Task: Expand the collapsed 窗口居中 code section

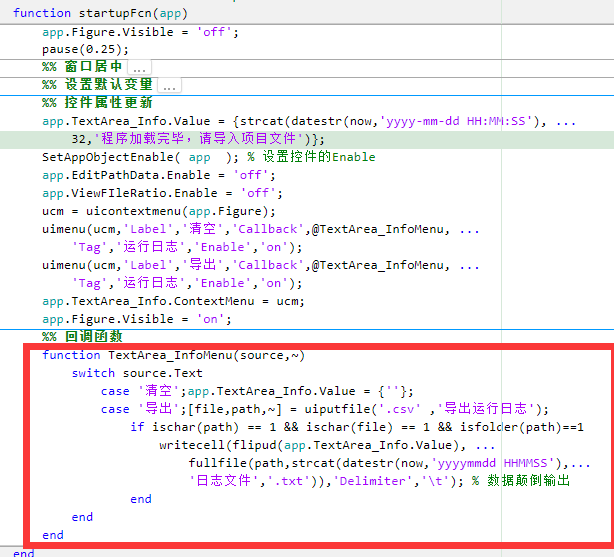Action: tap(139, 67)
